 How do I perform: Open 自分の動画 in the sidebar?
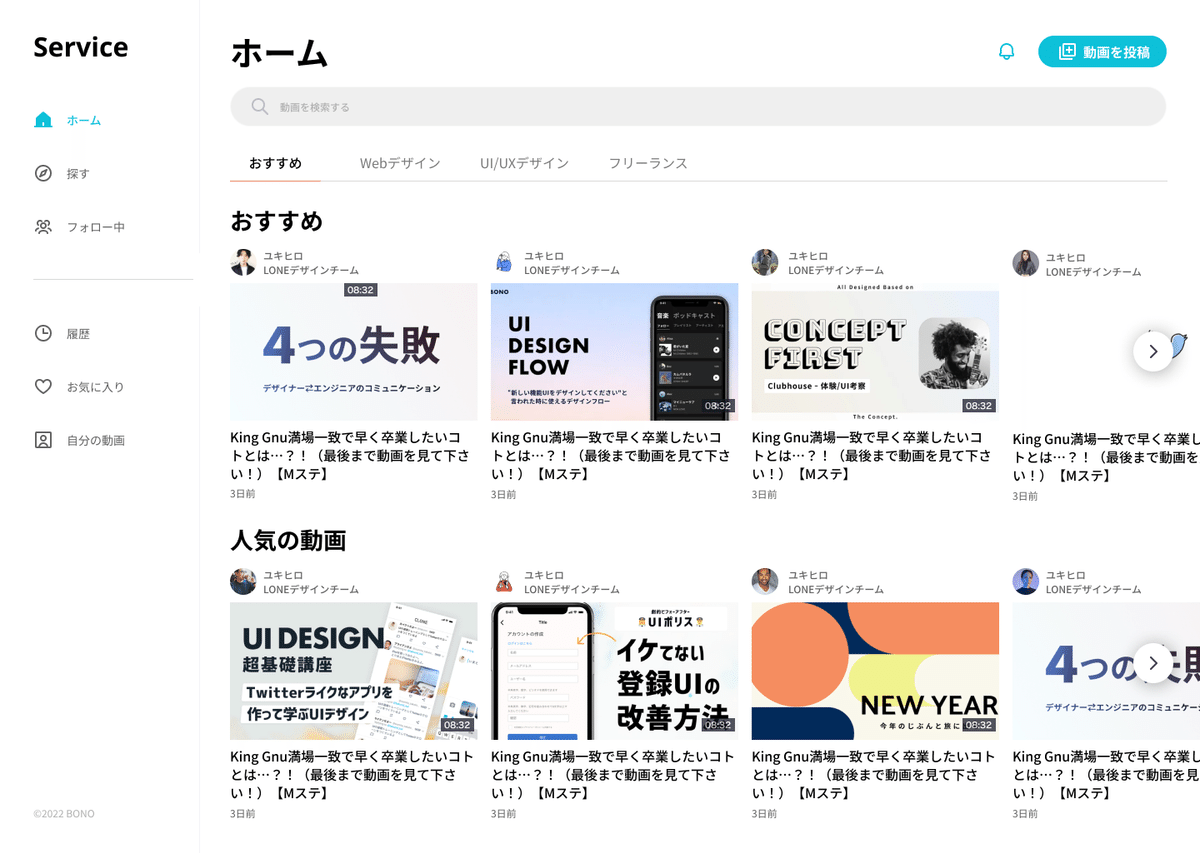tap(96, 440)
